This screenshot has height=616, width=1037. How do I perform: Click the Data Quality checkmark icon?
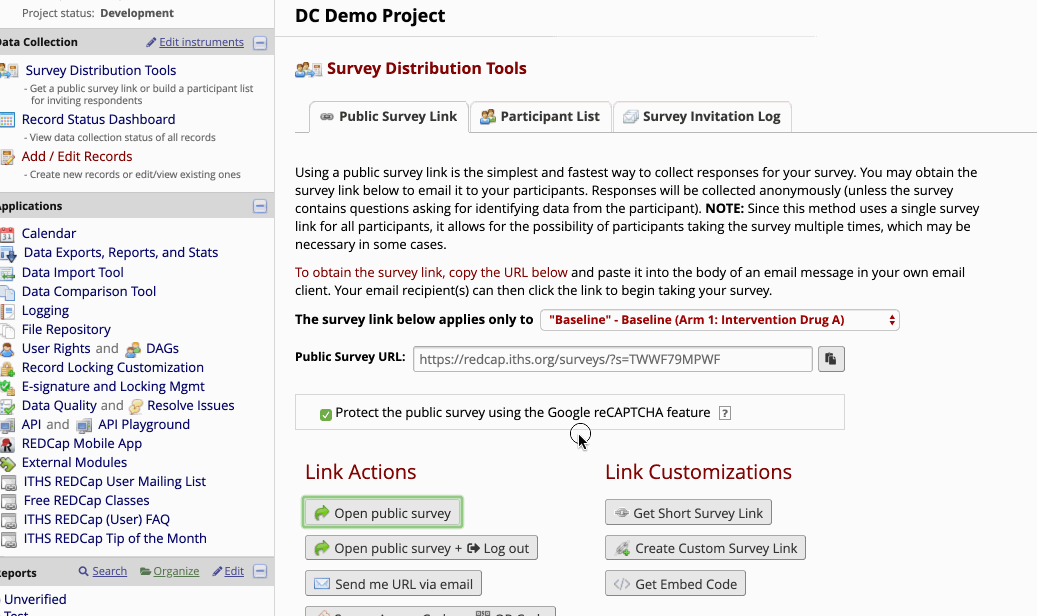[7, 406]
